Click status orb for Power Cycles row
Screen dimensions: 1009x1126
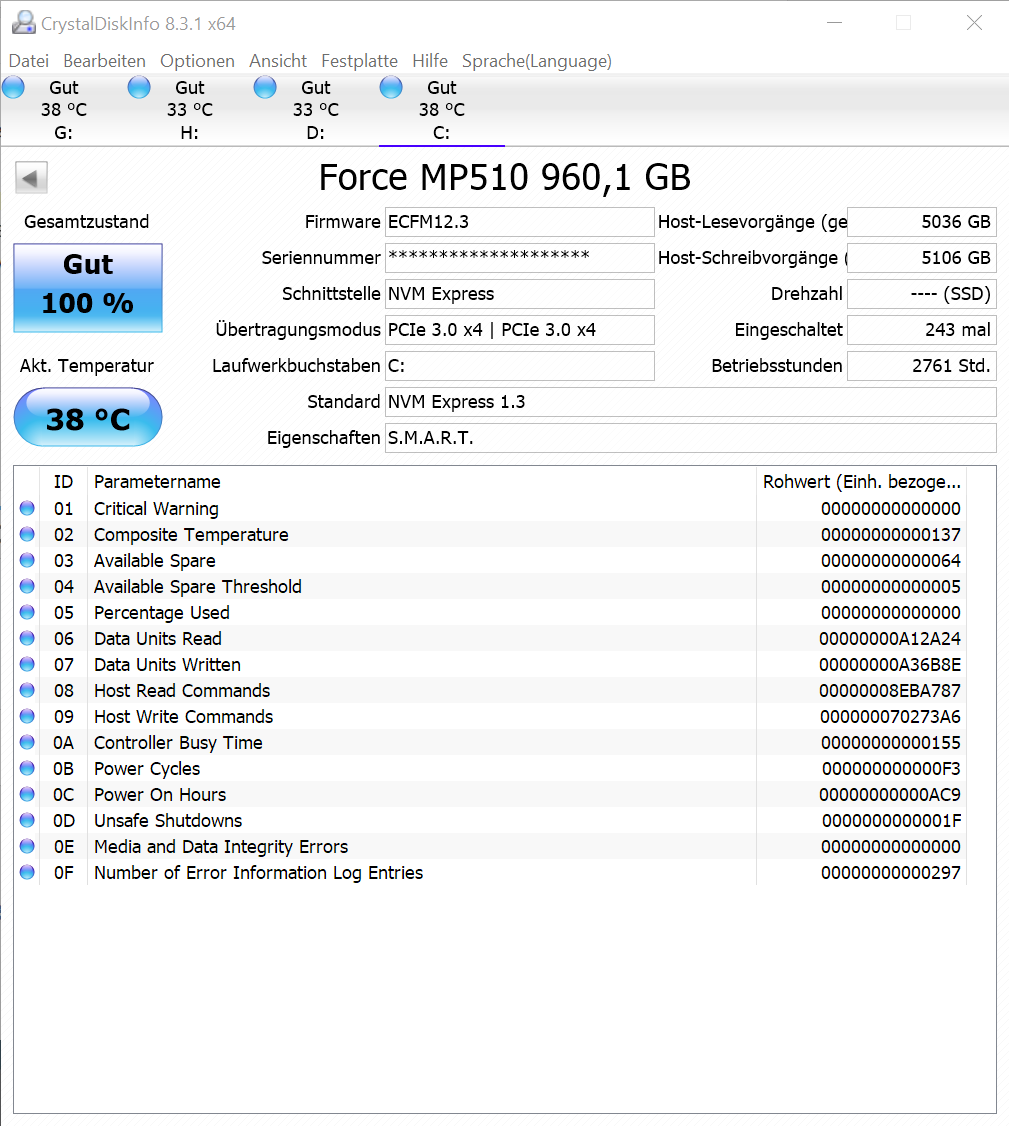pos(27,768)
